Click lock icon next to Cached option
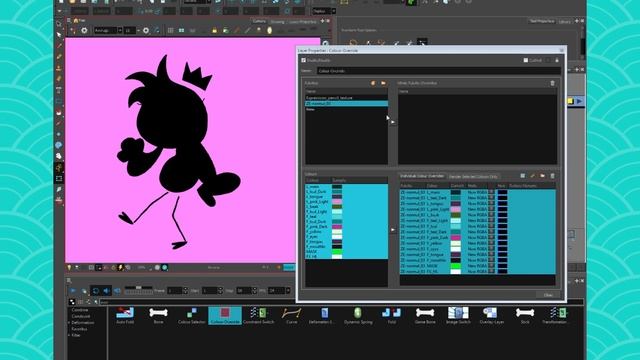This screenshot has height=360, width=640. point(557,60)
